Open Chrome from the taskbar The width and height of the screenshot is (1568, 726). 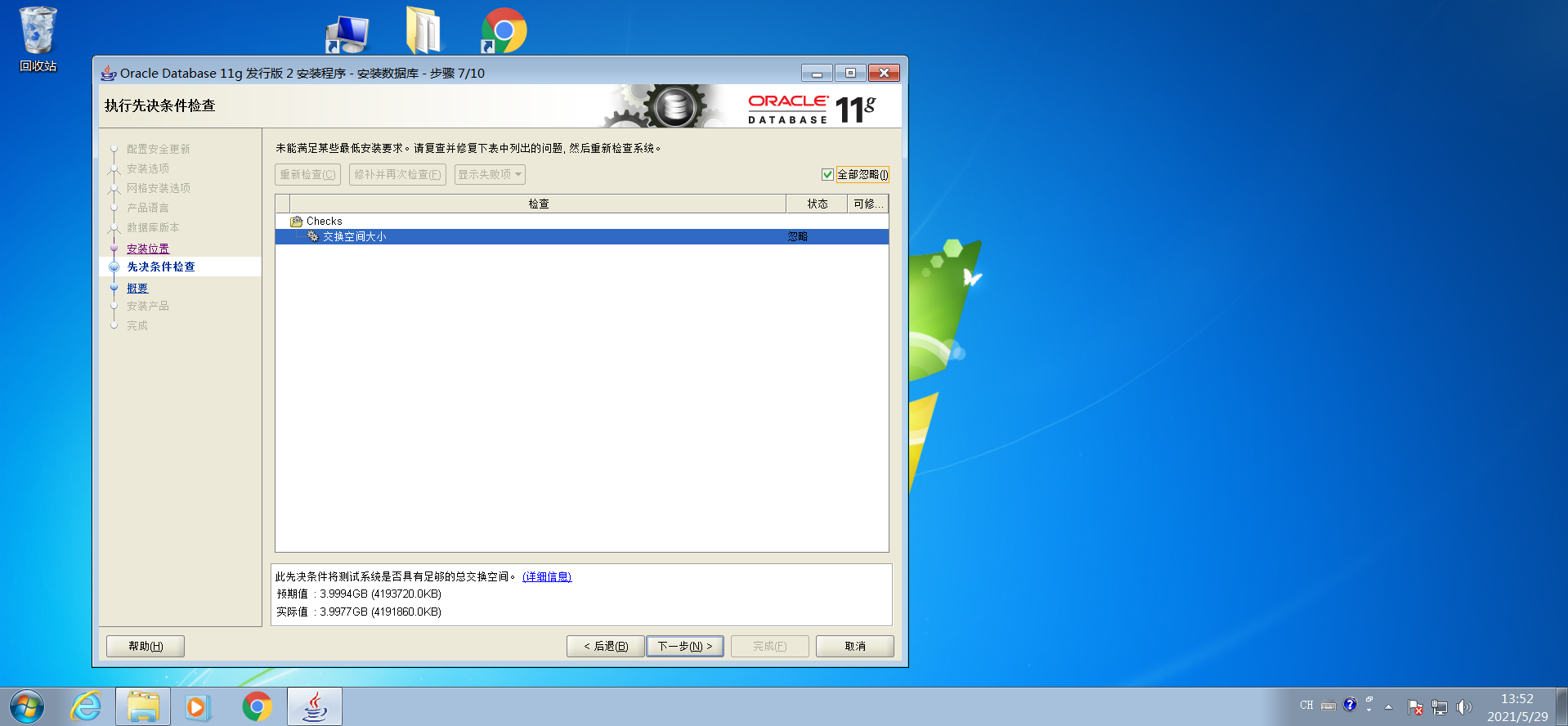[x=257, y=706]
